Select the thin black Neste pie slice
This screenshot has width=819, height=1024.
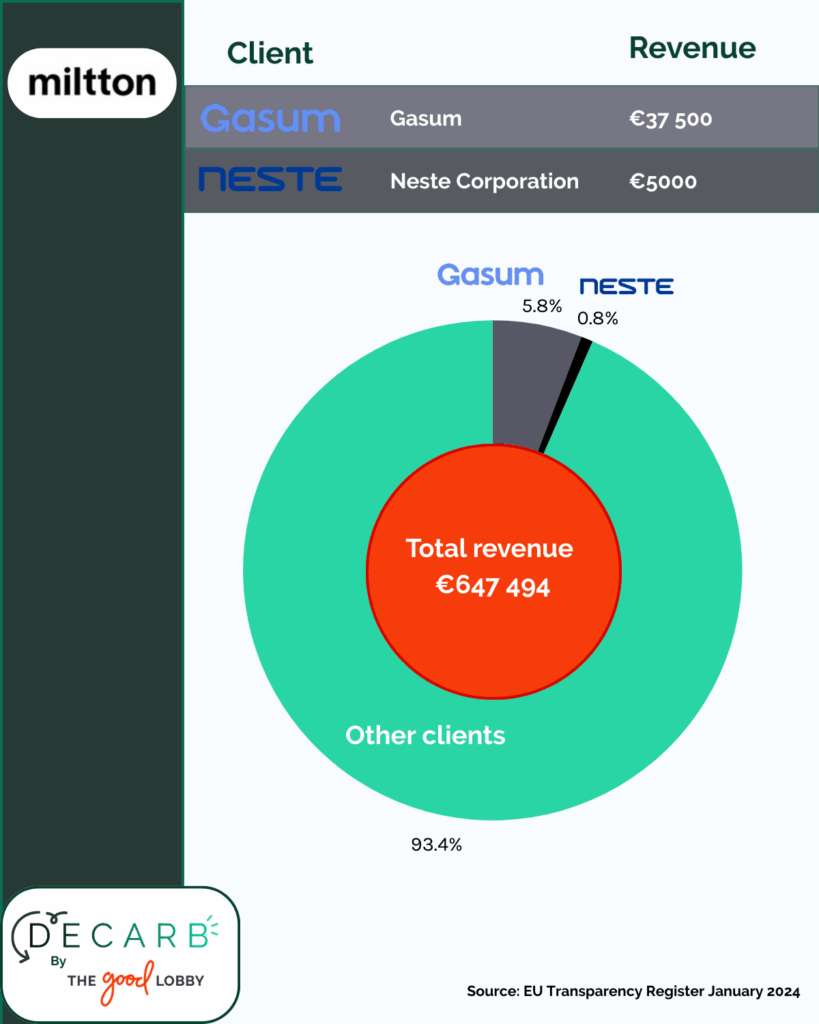tap(566, 395)
